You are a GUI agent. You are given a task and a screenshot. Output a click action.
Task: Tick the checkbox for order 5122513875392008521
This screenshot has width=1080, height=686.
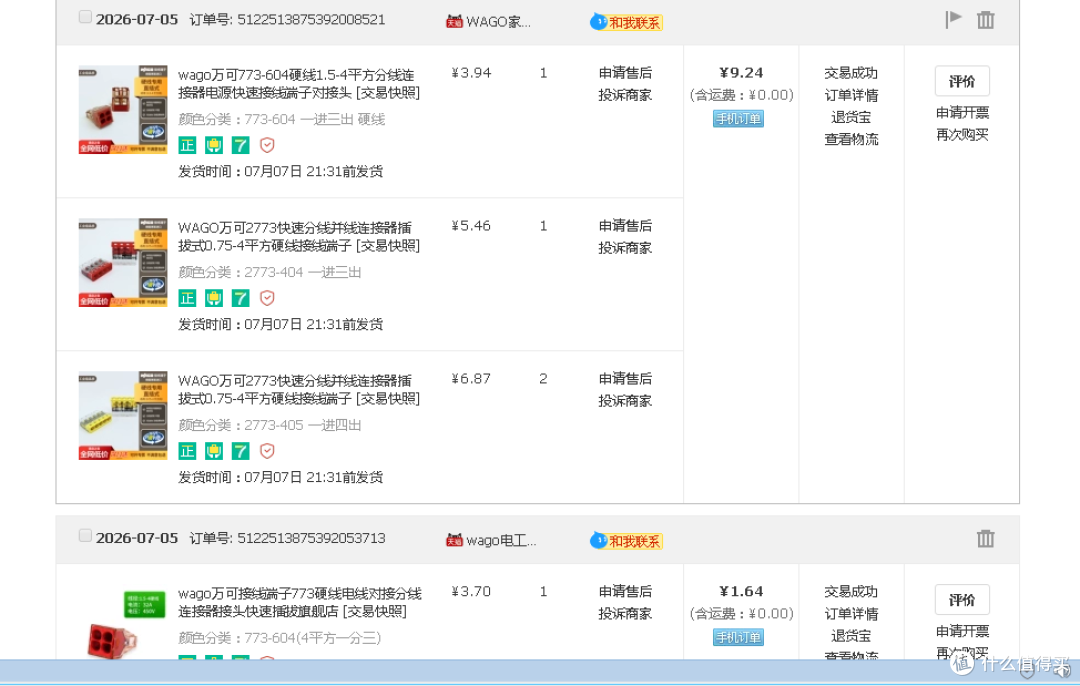85,17
